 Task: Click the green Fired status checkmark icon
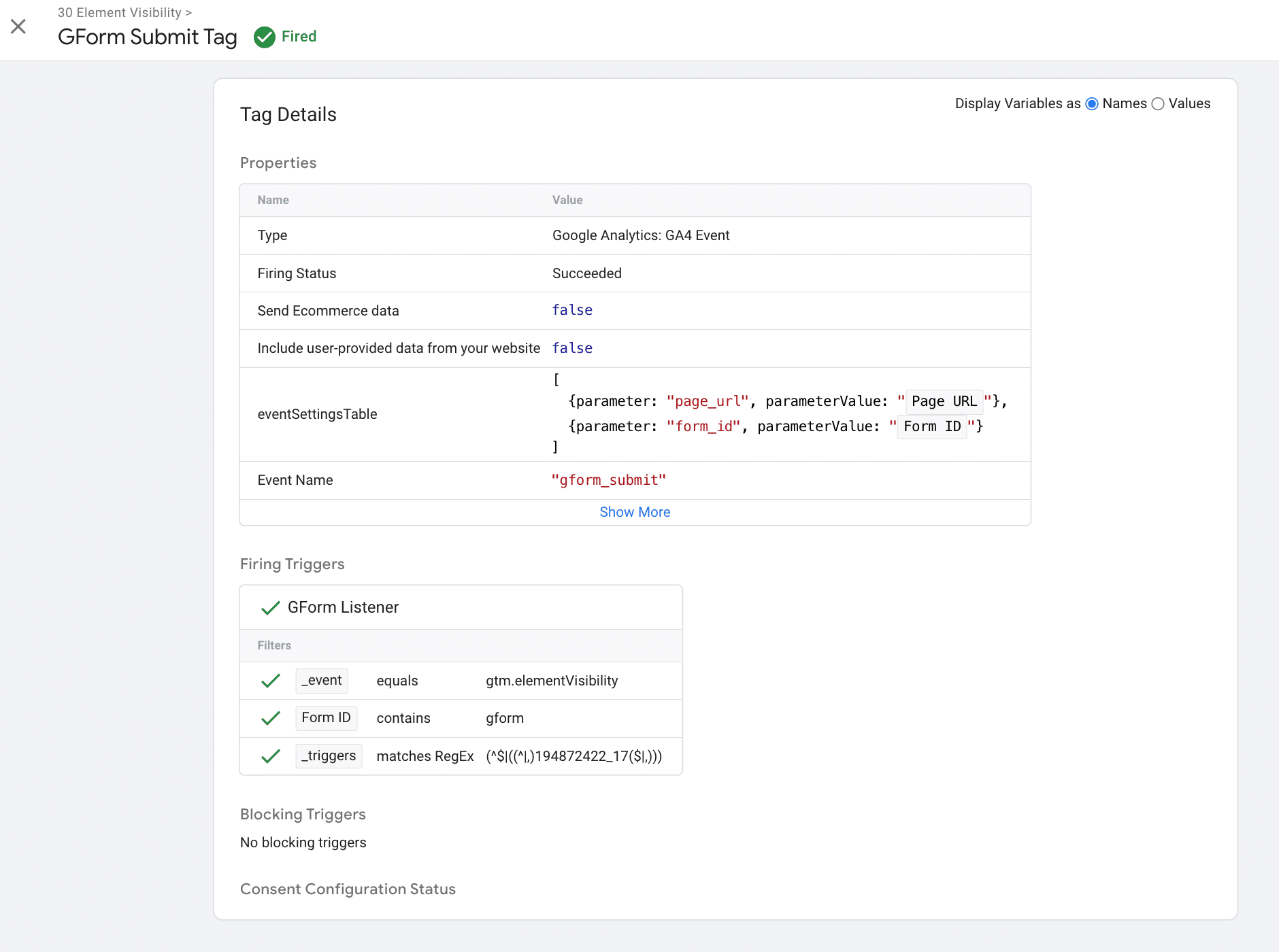pyautogui.click(x=264, y=37)
